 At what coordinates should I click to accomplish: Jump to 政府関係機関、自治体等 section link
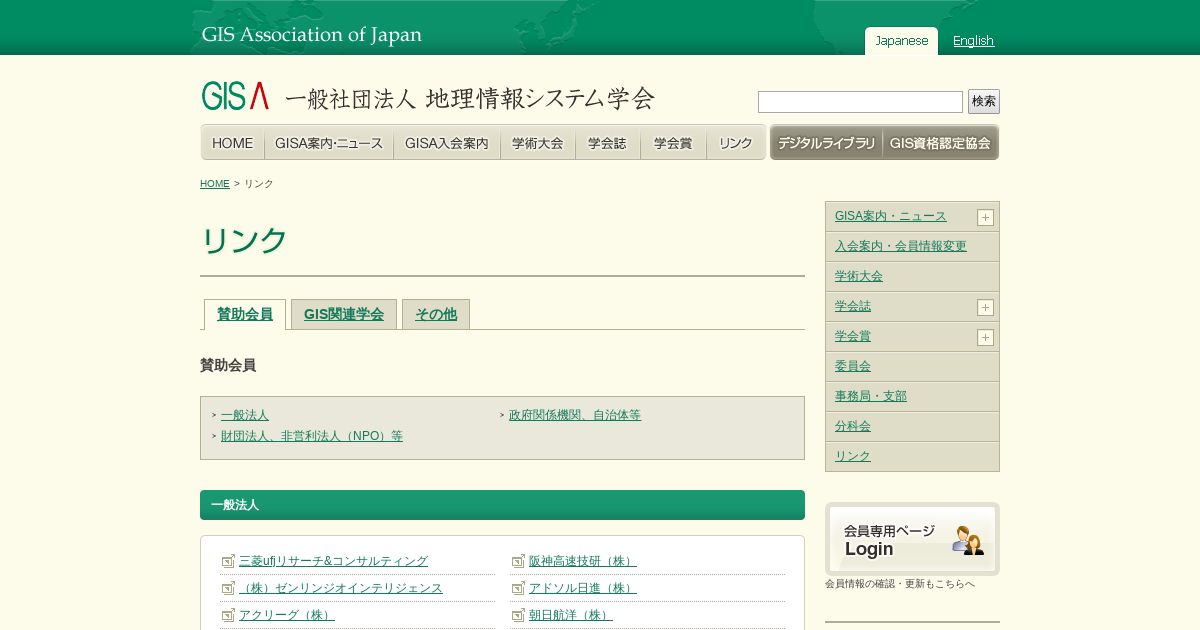tap(574, 415)
